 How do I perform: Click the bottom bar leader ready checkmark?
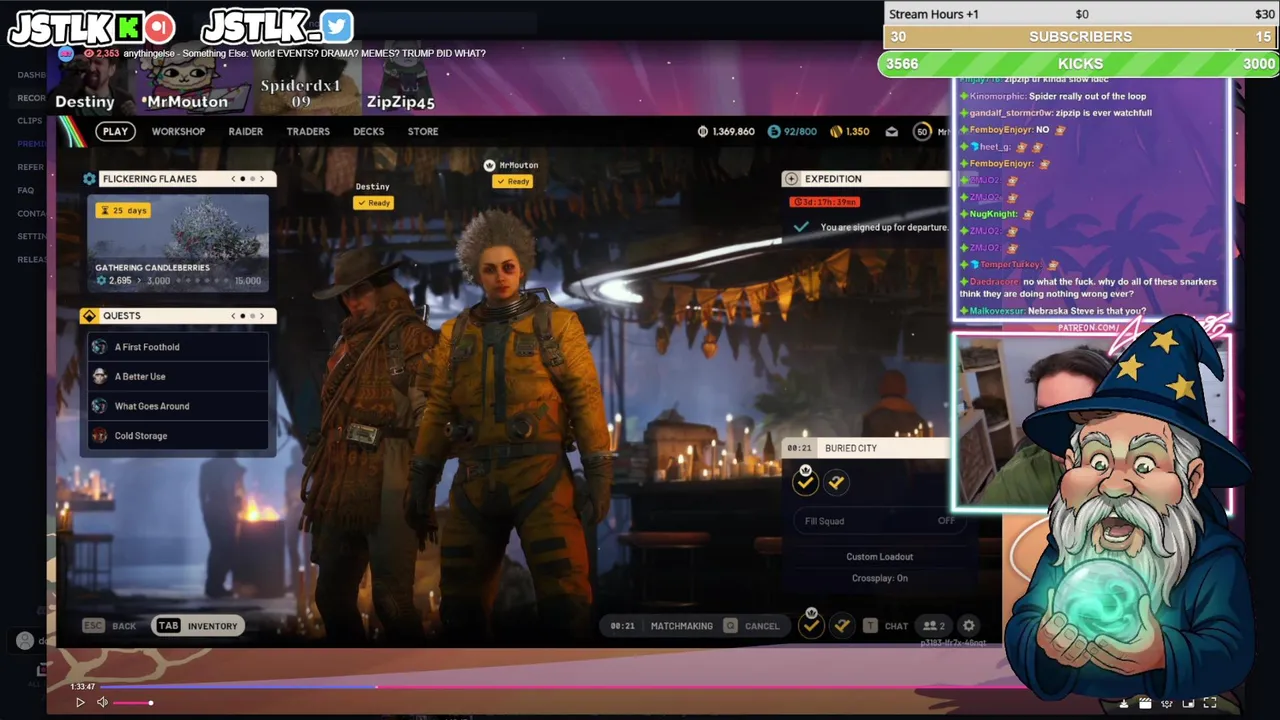812,625
